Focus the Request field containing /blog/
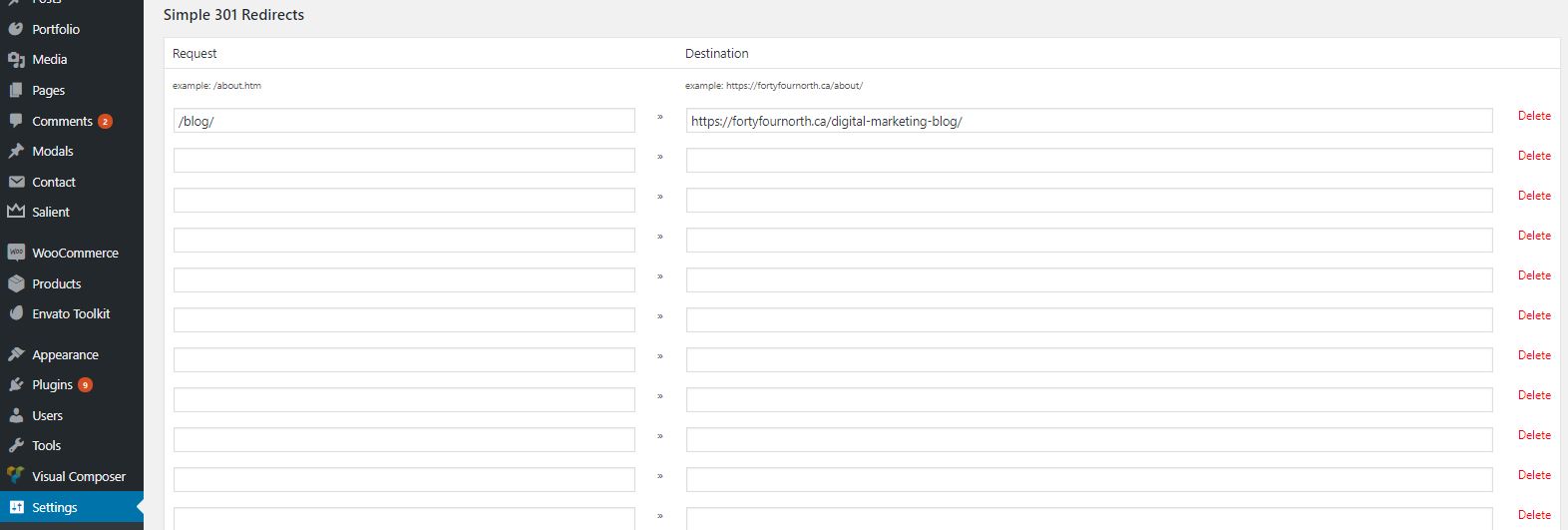Screen dimensions: 1568x530 click(404, 121)
